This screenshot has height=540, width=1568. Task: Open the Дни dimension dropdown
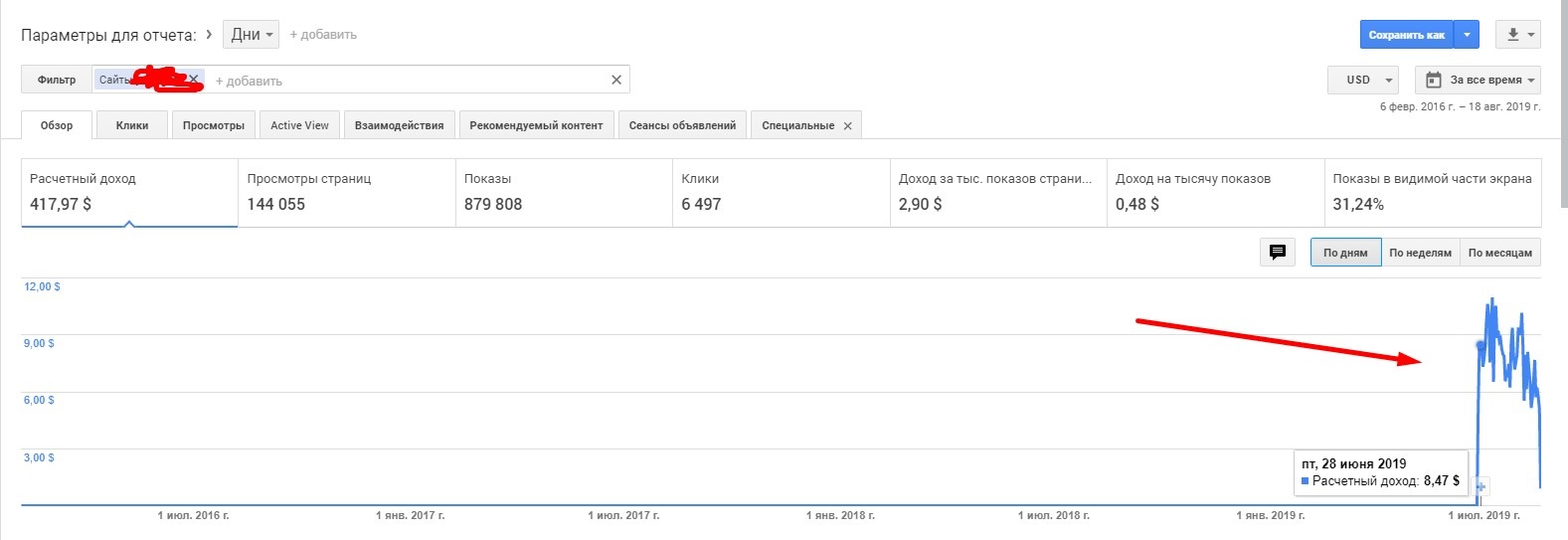tap(251, 34)
